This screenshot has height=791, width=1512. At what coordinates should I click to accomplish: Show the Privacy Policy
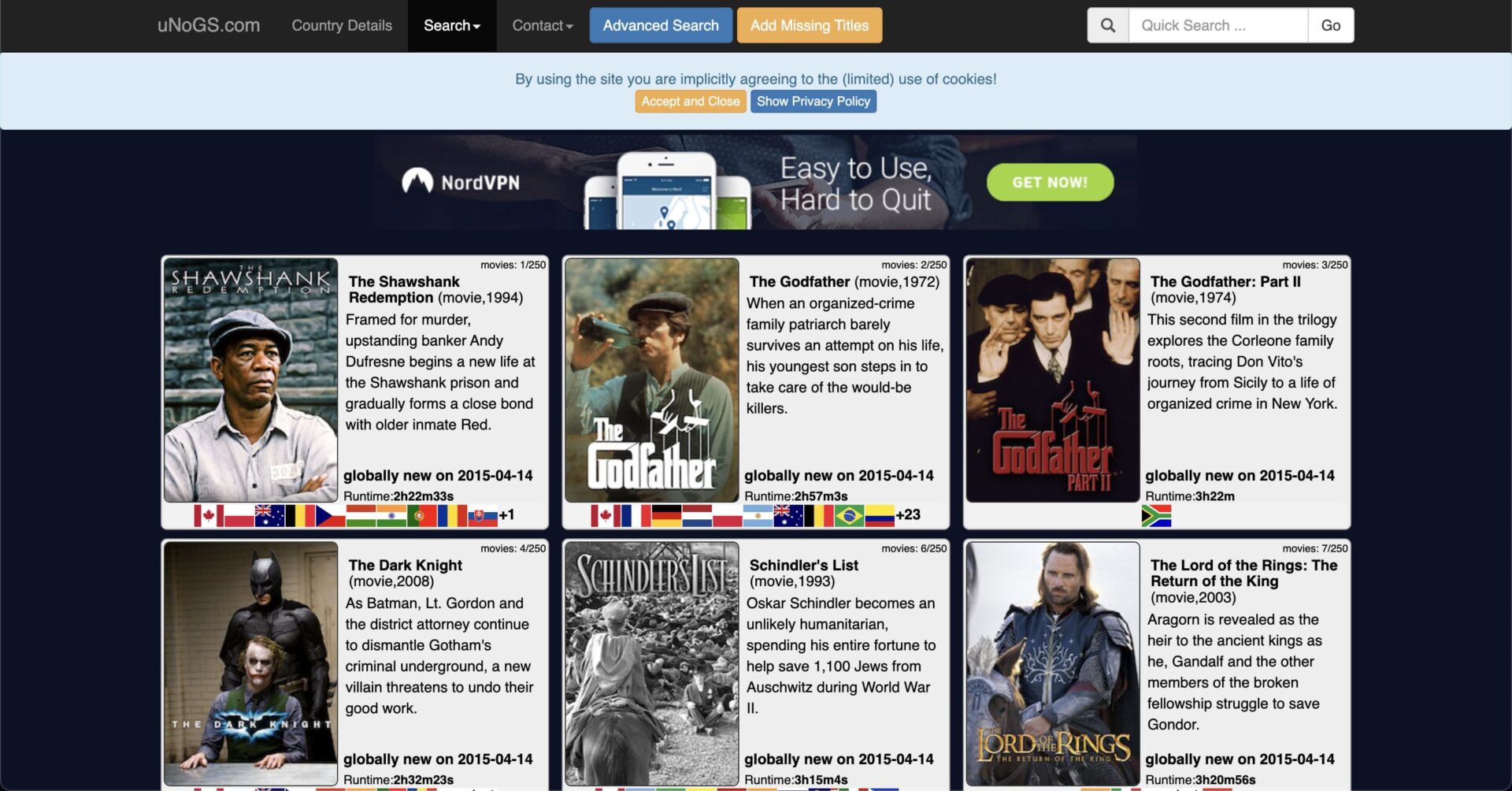point(813,101)
